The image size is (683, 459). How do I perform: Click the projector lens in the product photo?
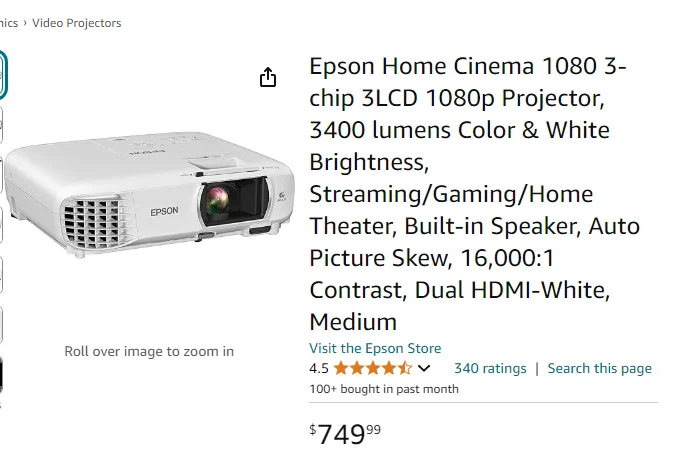click(217, 203)
